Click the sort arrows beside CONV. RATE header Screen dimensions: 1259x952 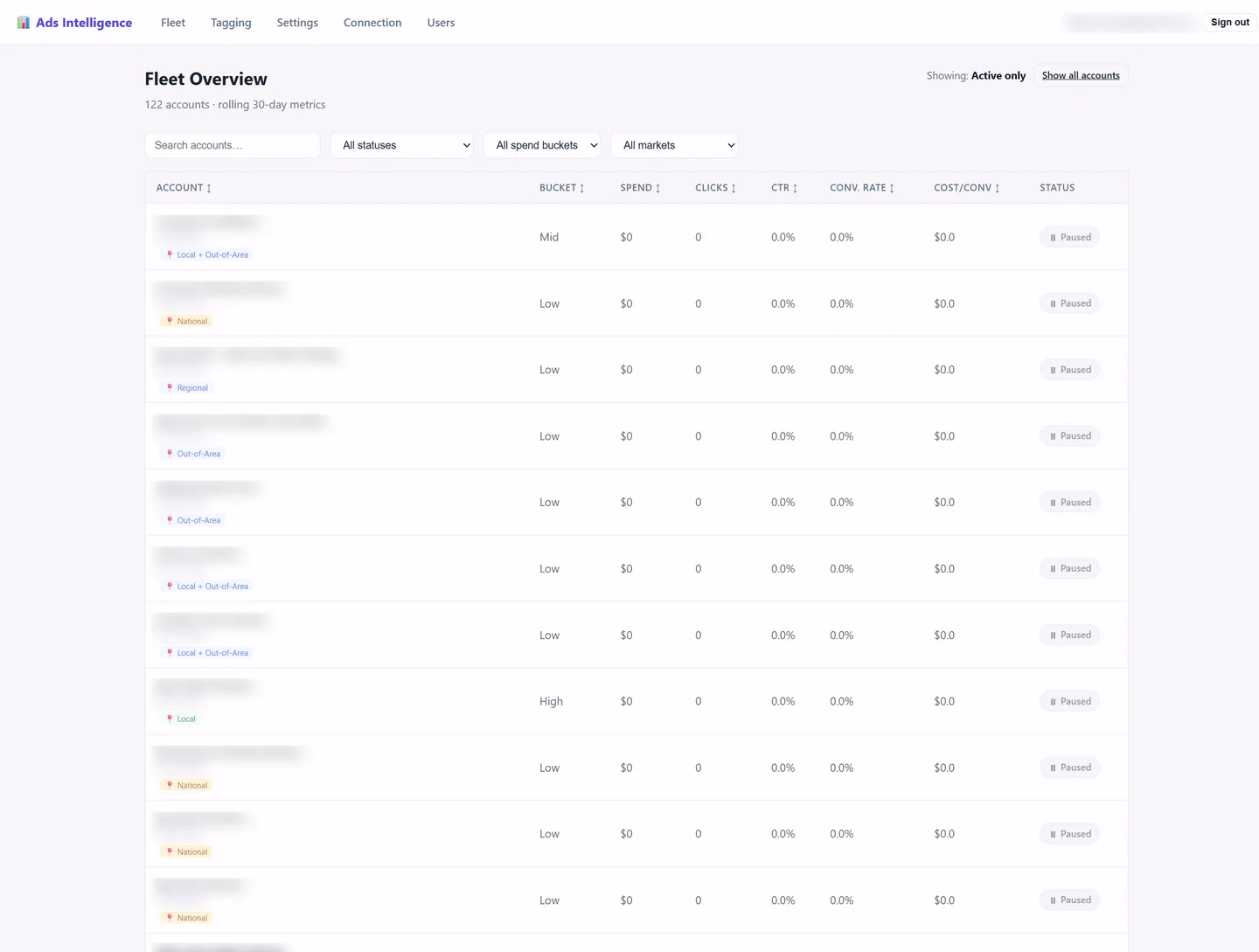click(892, 188)
